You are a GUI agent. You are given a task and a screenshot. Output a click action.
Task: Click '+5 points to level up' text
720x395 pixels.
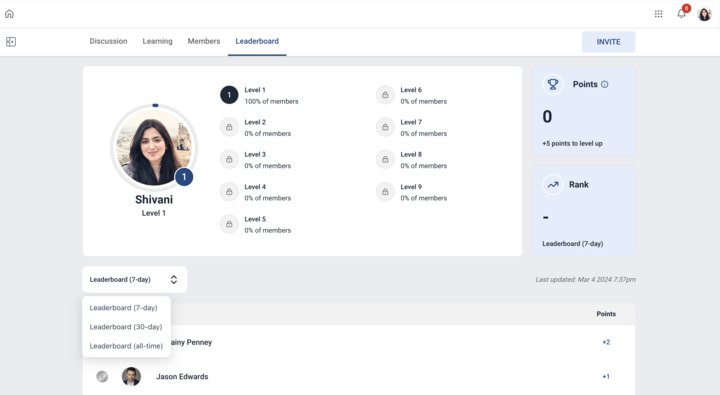pos(572,143)
